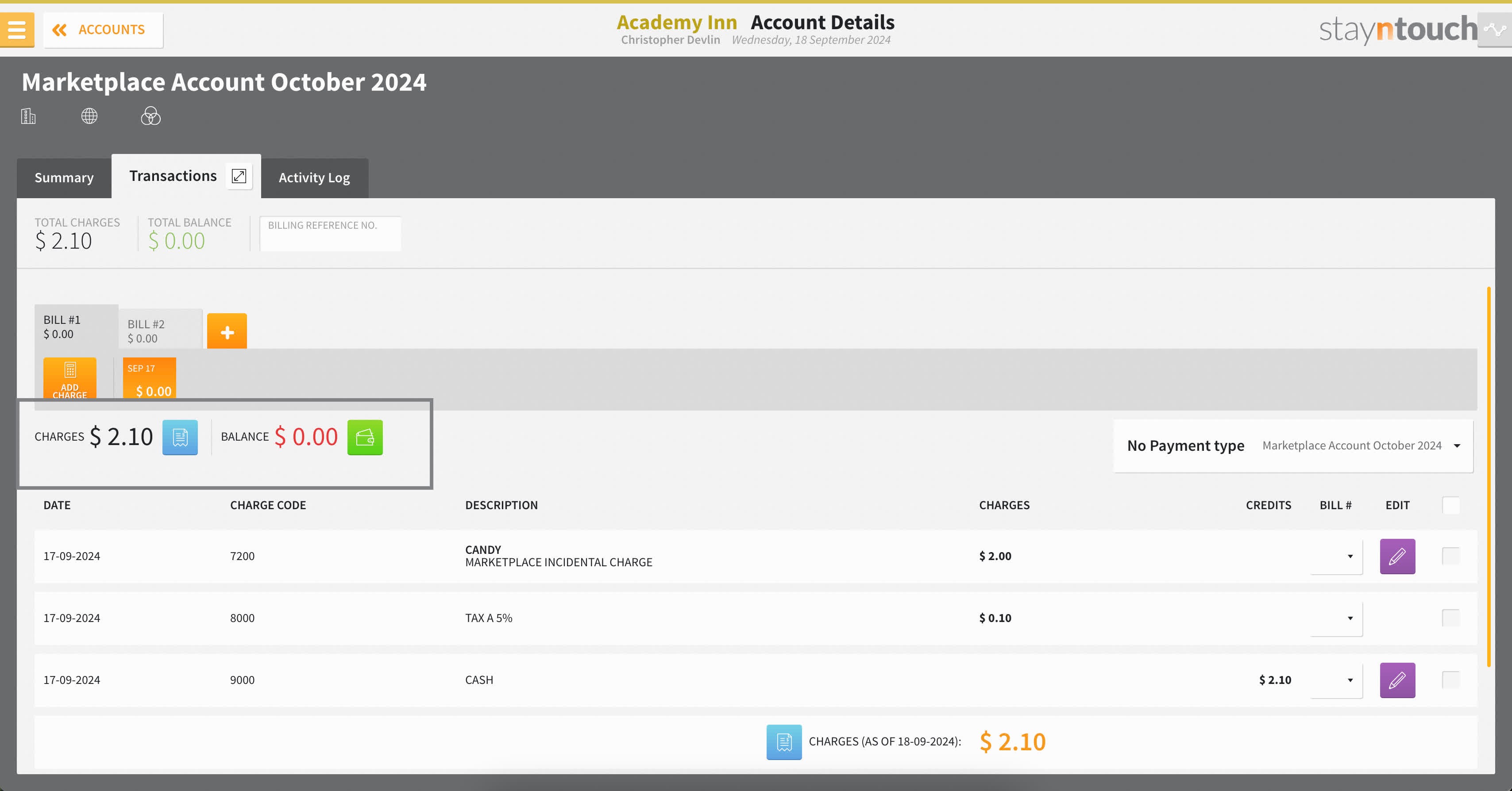Click the DATE column header

[57, 505]
